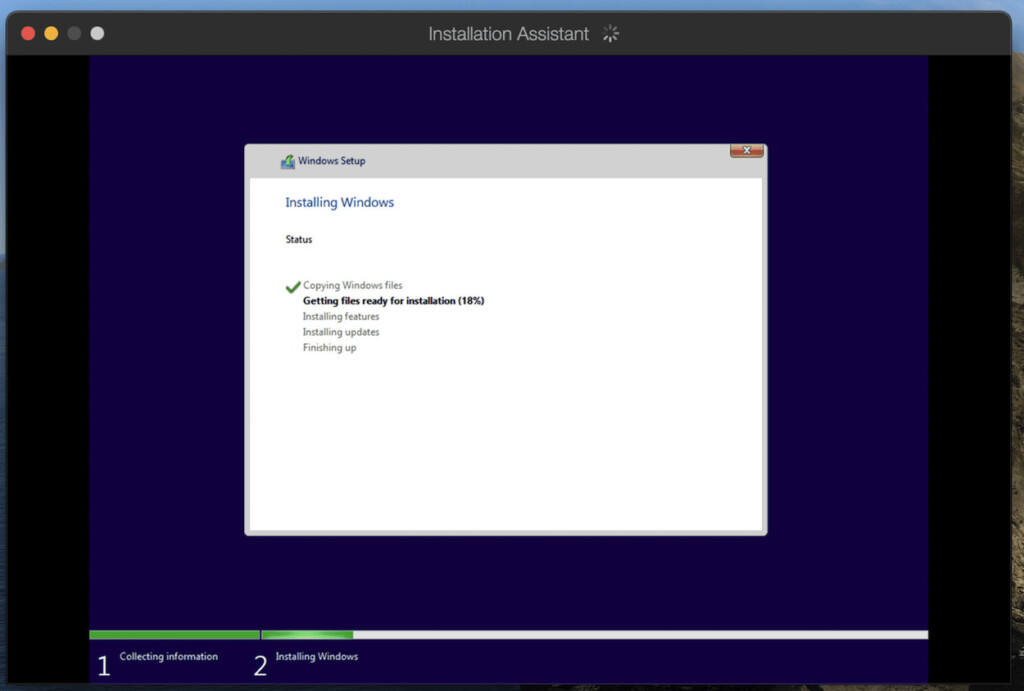This screenshot has height=691, width=1024.
Task: Click the Installing Windows heading
Action: tap(340, 202)
